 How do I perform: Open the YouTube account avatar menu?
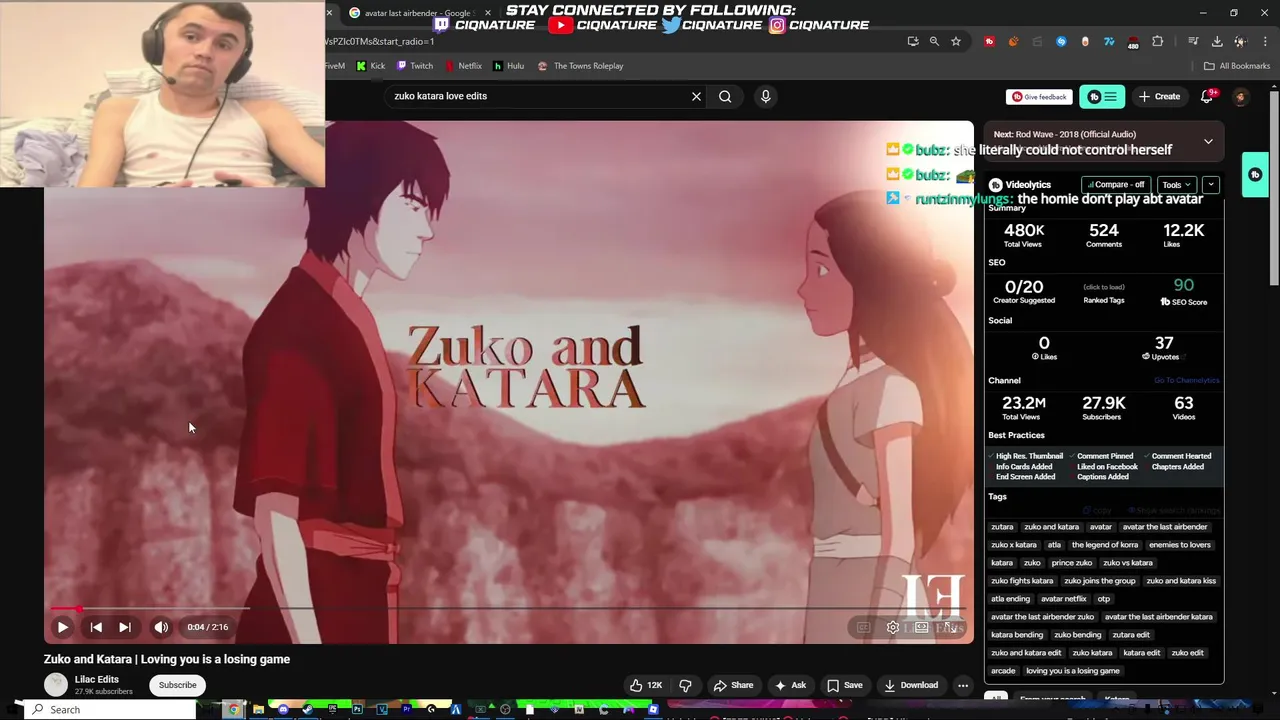click(x=1240, y=97)
